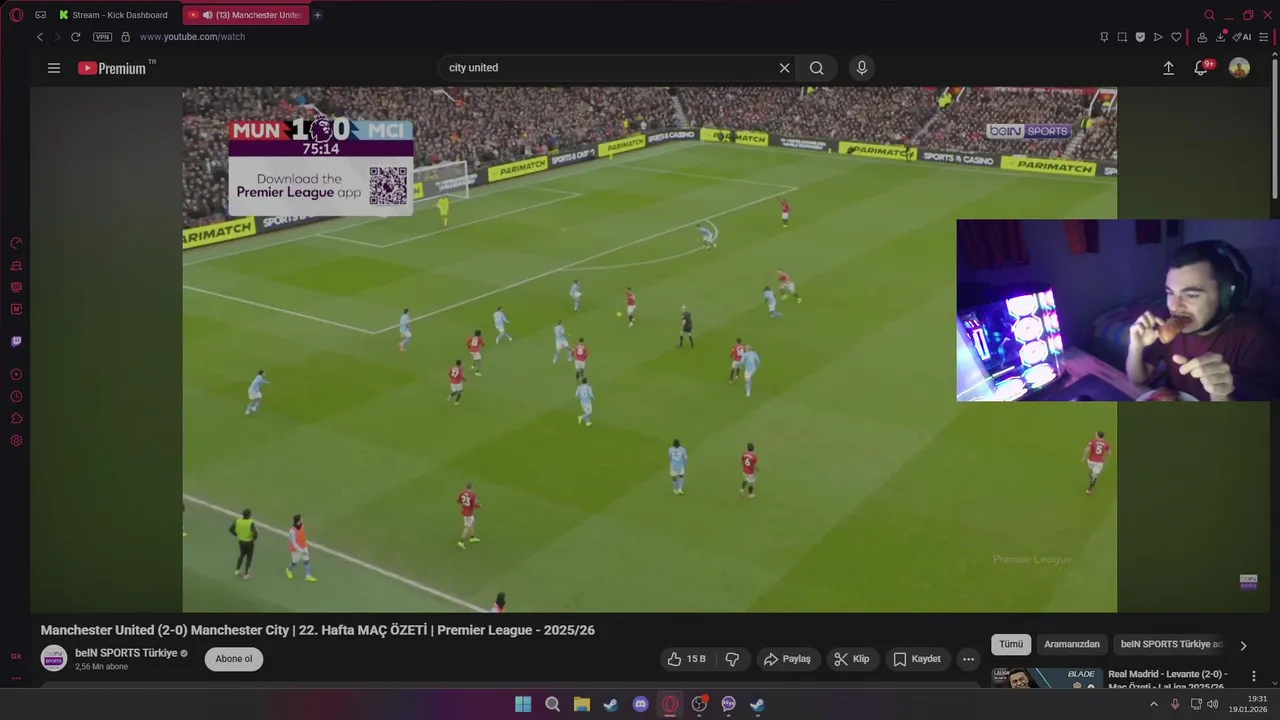Image resolution: width=1280 pixels, height=720 pixels.
Task: Like the video showing 15 B
Action: point(686,659)
